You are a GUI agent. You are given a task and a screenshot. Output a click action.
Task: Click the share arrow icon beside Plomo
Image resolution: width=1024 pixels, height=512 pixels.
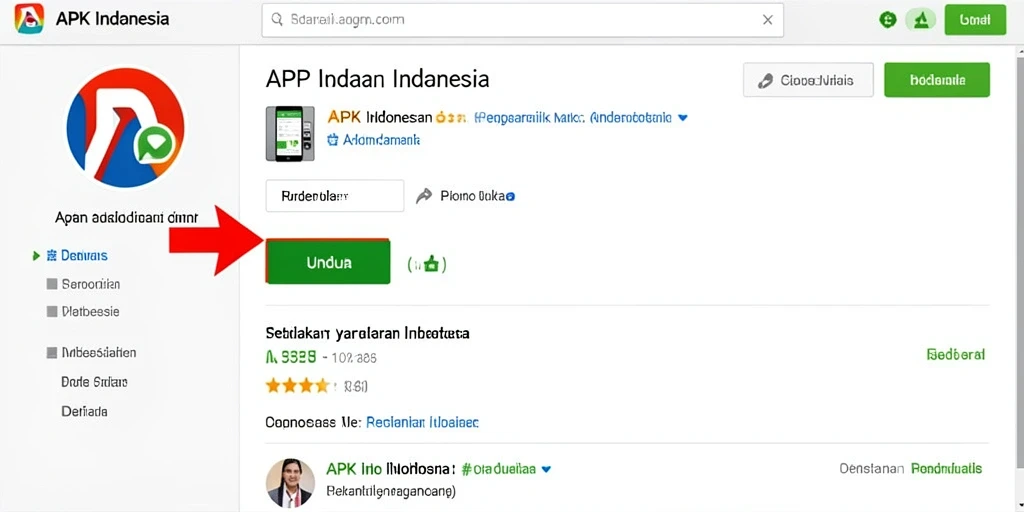(424, 195)
